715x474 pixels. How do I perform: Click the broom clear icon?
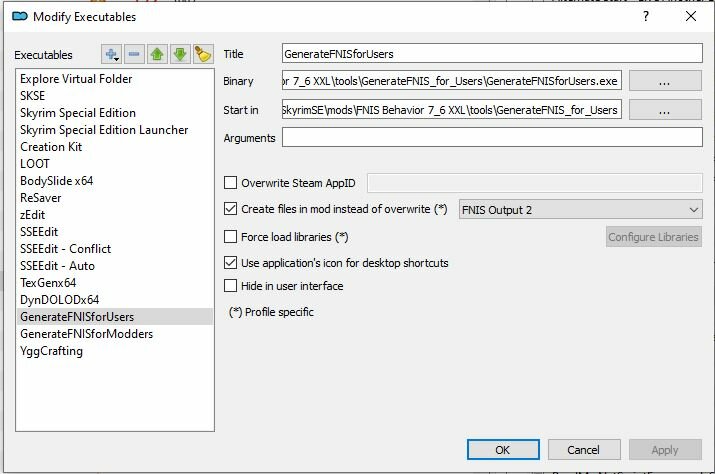point(203,54)
